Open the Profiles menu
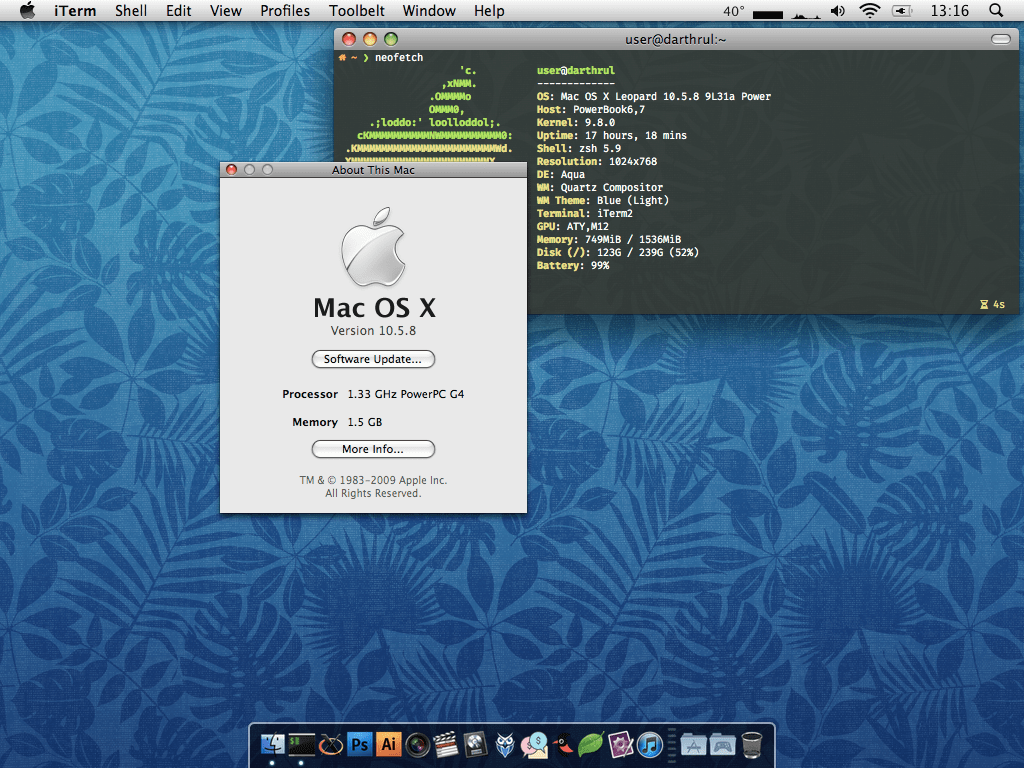Viewport: 1024px width, 768px height. pos(285,11)
